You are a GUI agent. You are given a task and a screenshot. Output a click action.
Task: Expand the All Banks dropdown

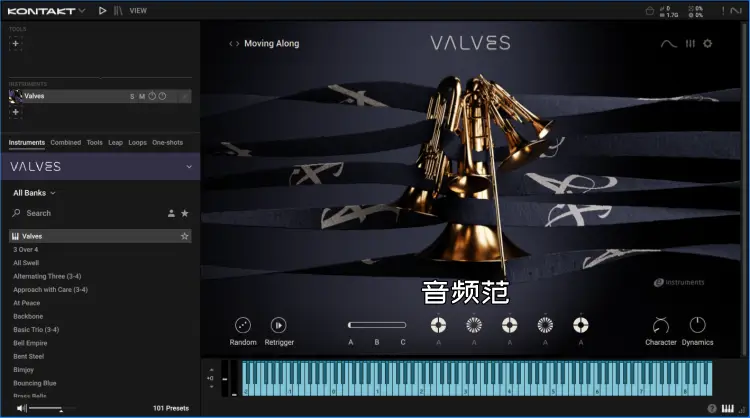click(34, 192)
